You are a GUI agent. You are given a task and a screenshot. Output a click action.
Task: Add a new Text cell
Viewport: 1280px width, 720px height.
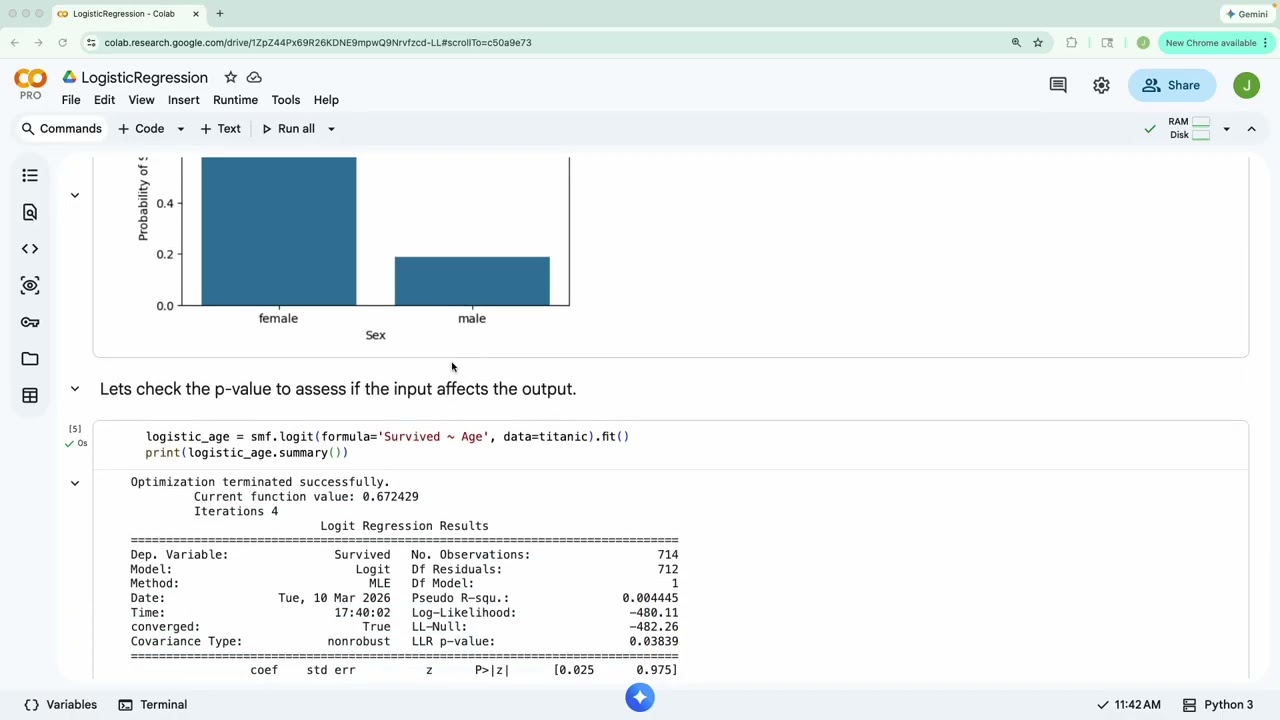[220, 129]
